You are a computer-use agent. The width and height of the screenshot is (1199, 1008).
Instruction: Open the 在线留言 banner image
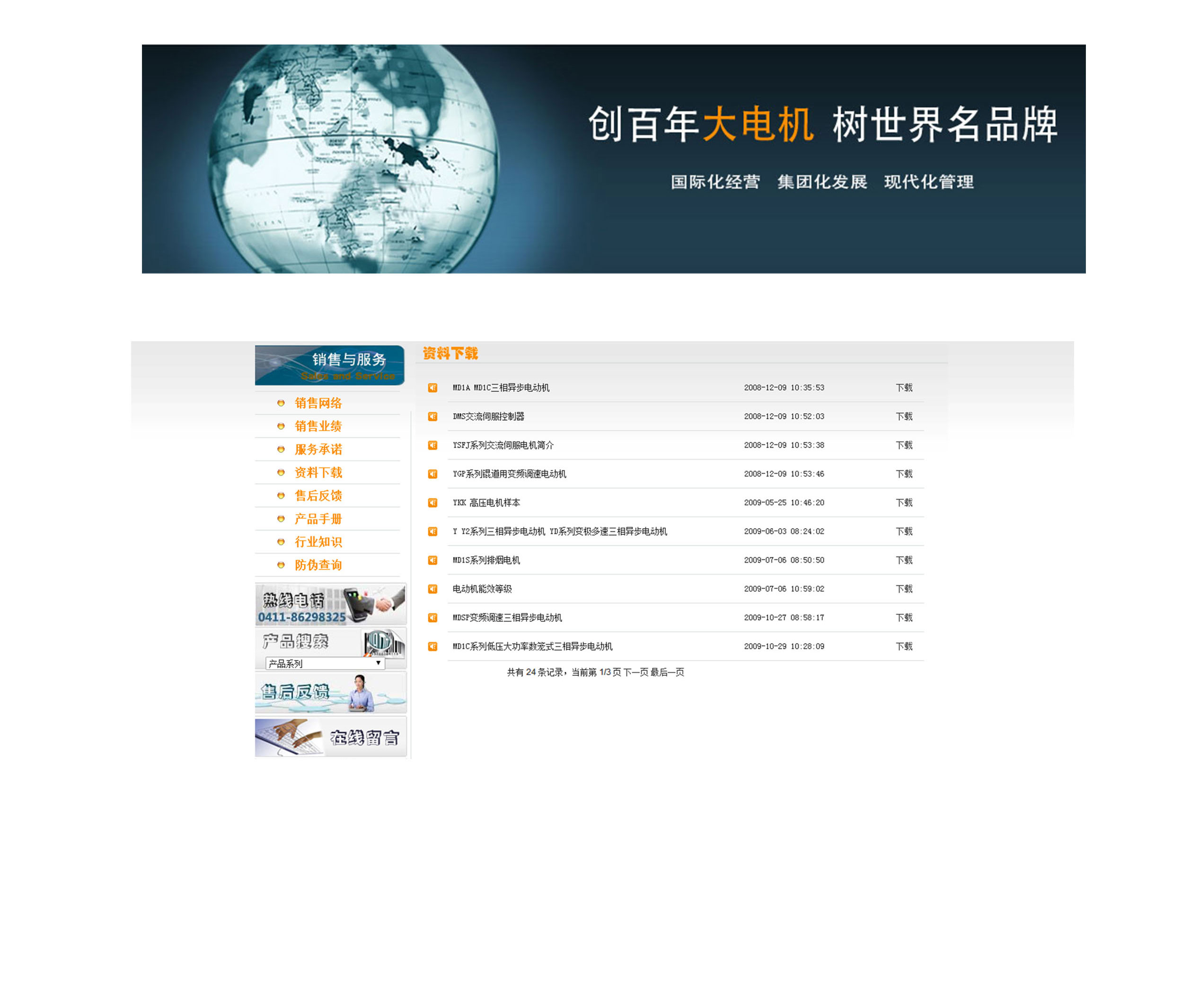click(330, 737)
